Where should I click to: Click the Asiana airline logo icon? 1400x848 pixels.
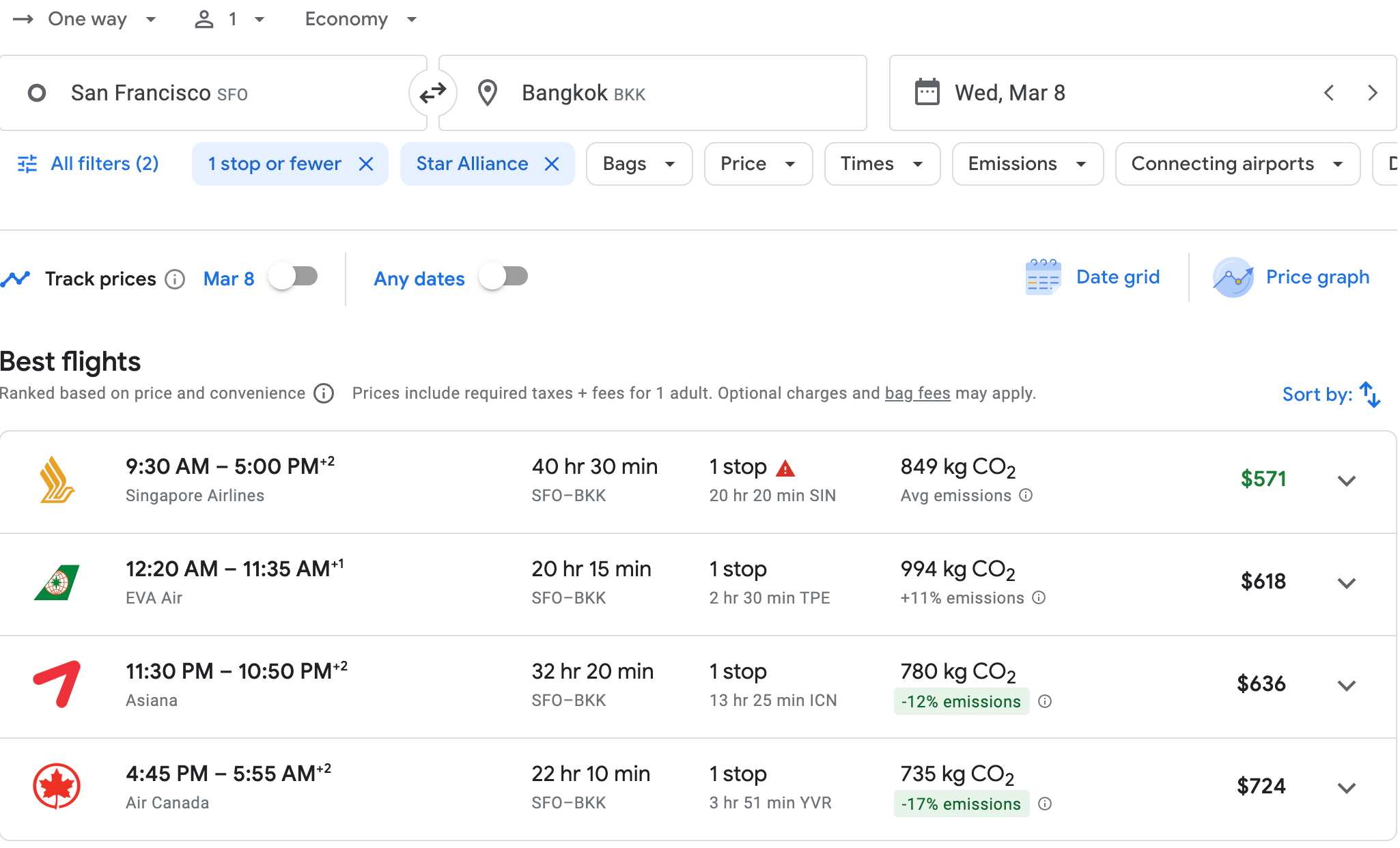56,684
